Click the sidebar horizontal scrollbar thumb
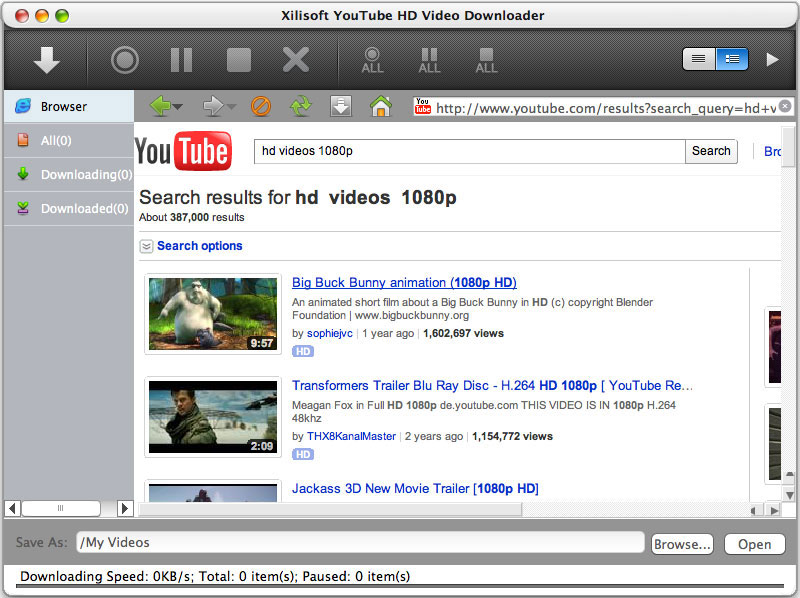 [x=61, y=508]
